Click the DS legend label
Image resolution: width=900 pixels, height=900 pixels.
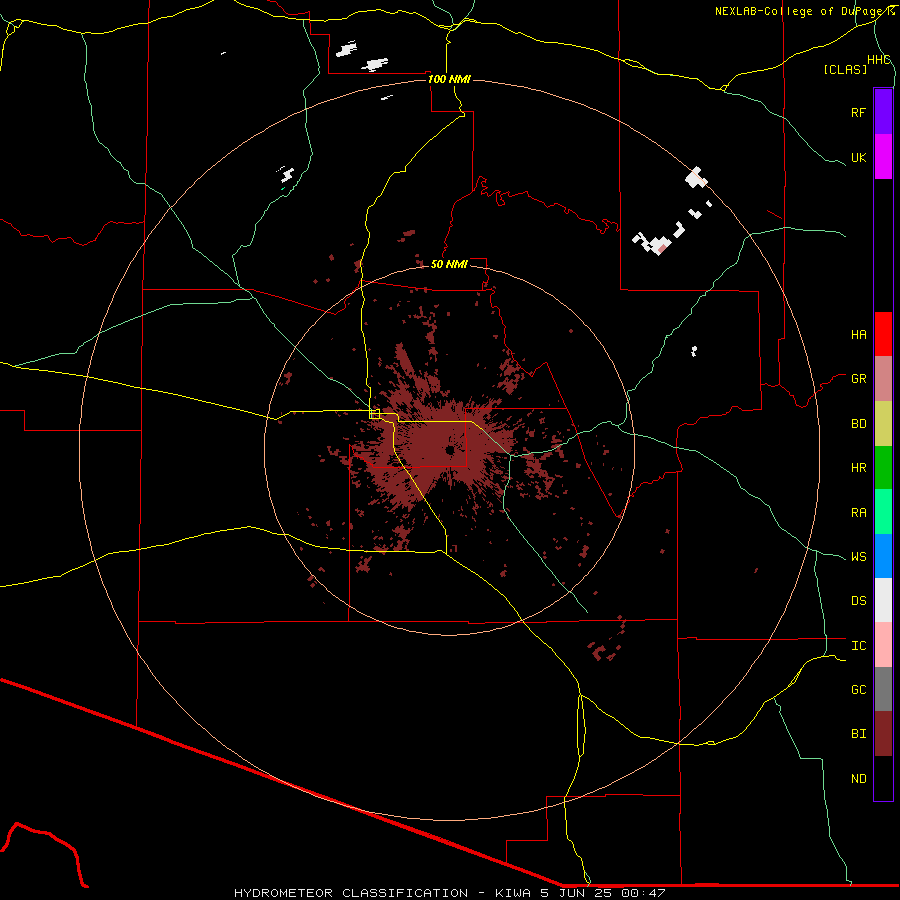coord(858,601)
